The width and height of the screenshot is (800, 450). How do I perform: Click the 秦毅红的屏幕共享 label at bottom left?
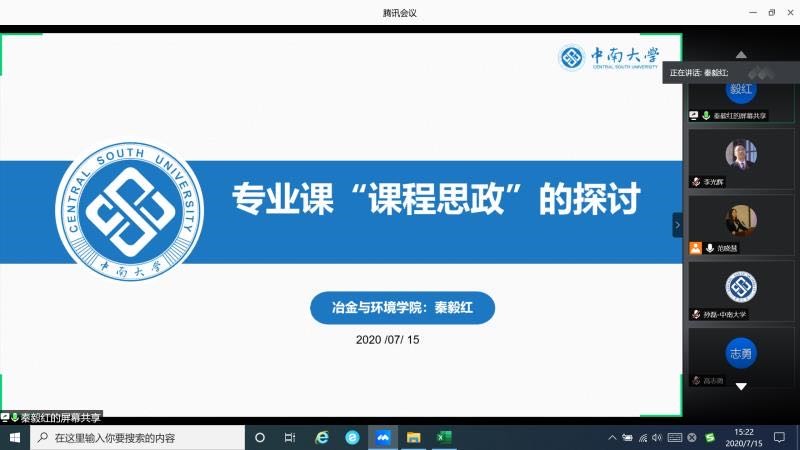[x=60, y=417]
